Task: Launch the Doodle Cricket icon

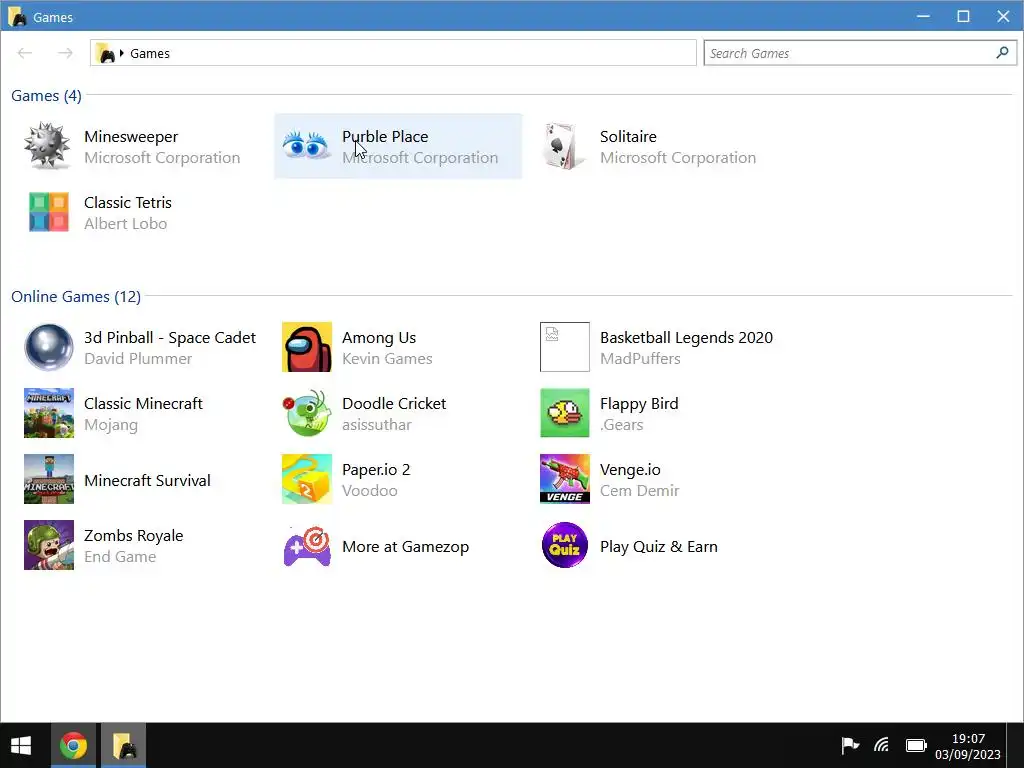Action: pos(307,413)
